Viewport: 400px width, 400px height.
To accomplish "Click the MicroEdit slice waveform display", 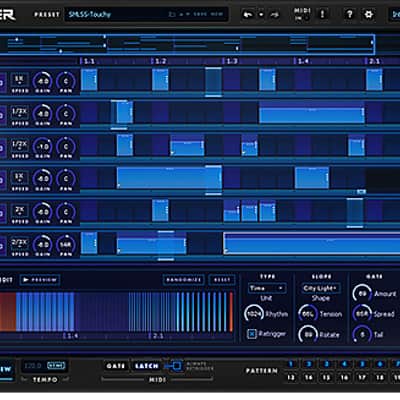I will click(x=117, y=312).
